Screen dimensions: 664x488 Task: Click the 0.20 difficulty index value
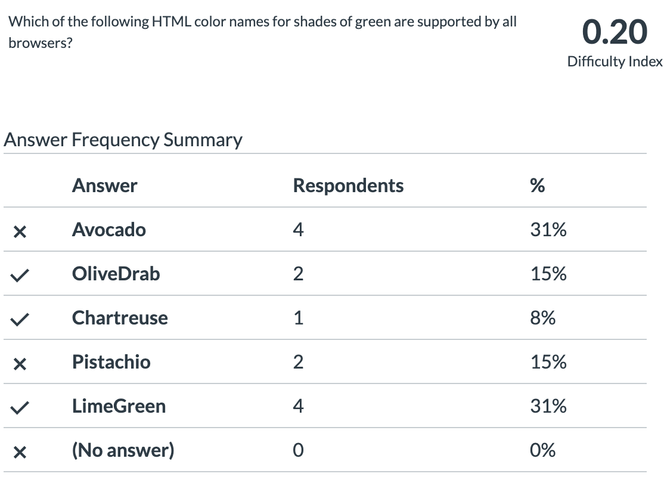(614, 32)
